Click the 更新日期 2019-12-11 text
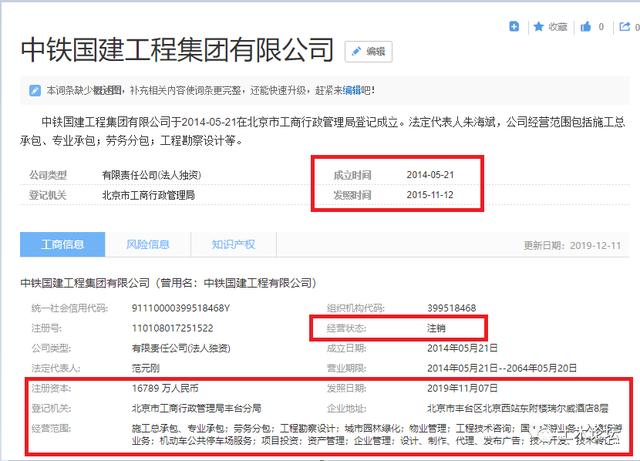Viewport: 640px width, 461px height. (572, 245)
